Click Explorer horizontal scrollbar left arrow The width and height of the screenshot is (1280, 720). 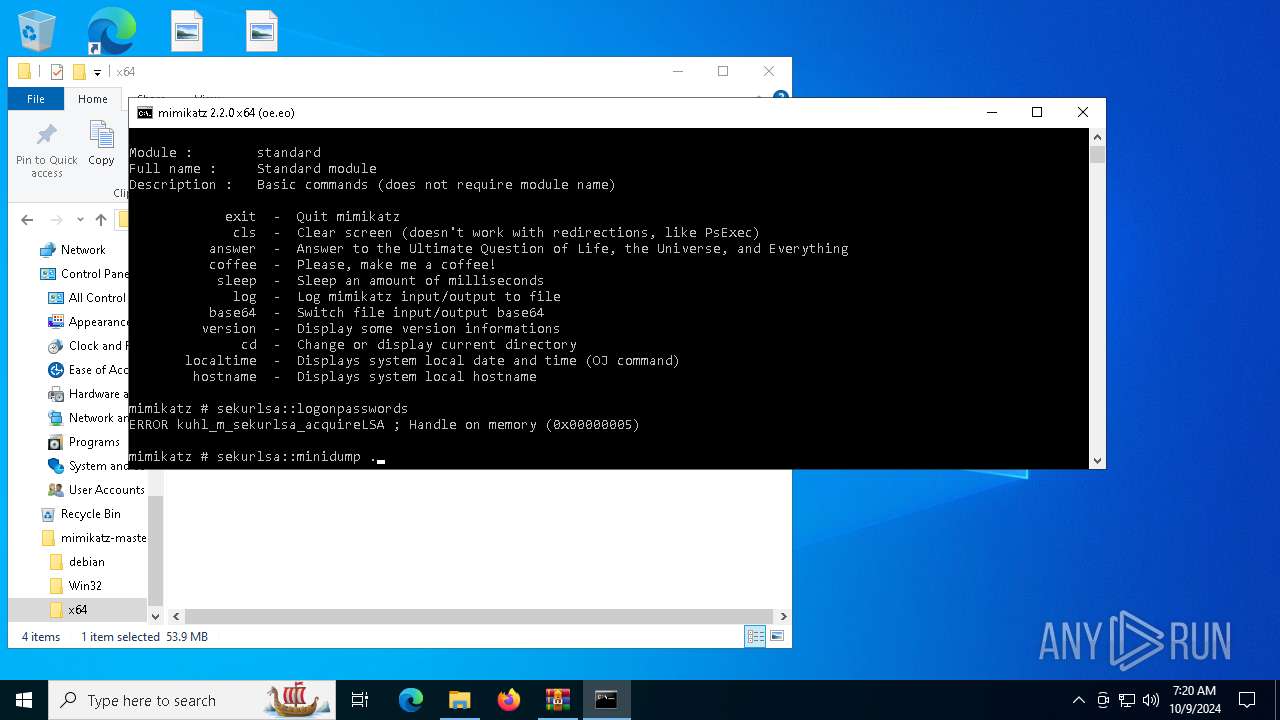point(176,617)
